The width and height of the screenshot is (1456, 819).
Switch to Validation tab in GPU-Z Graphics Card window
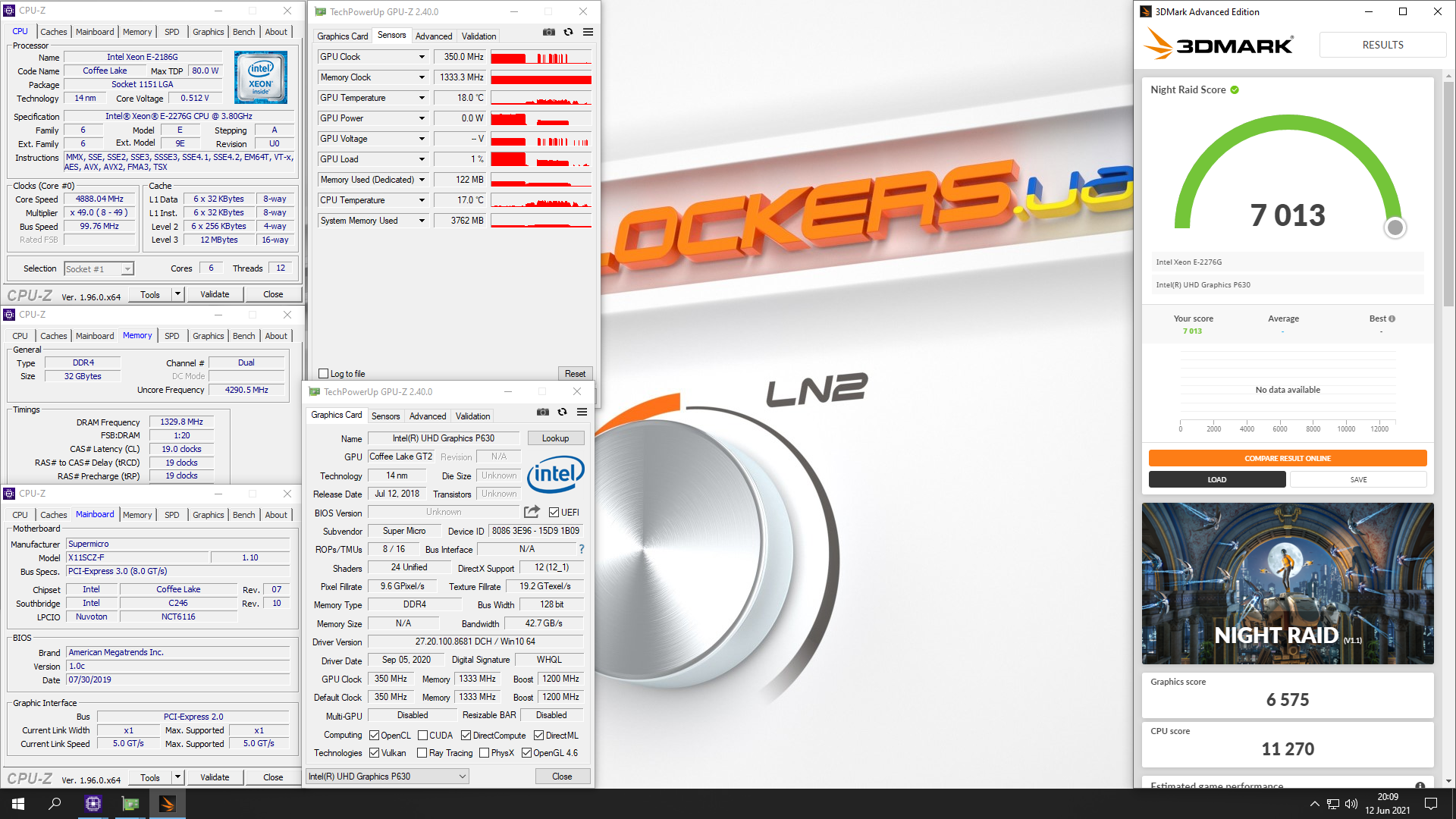pyautogui.click(x=472, y=416)
